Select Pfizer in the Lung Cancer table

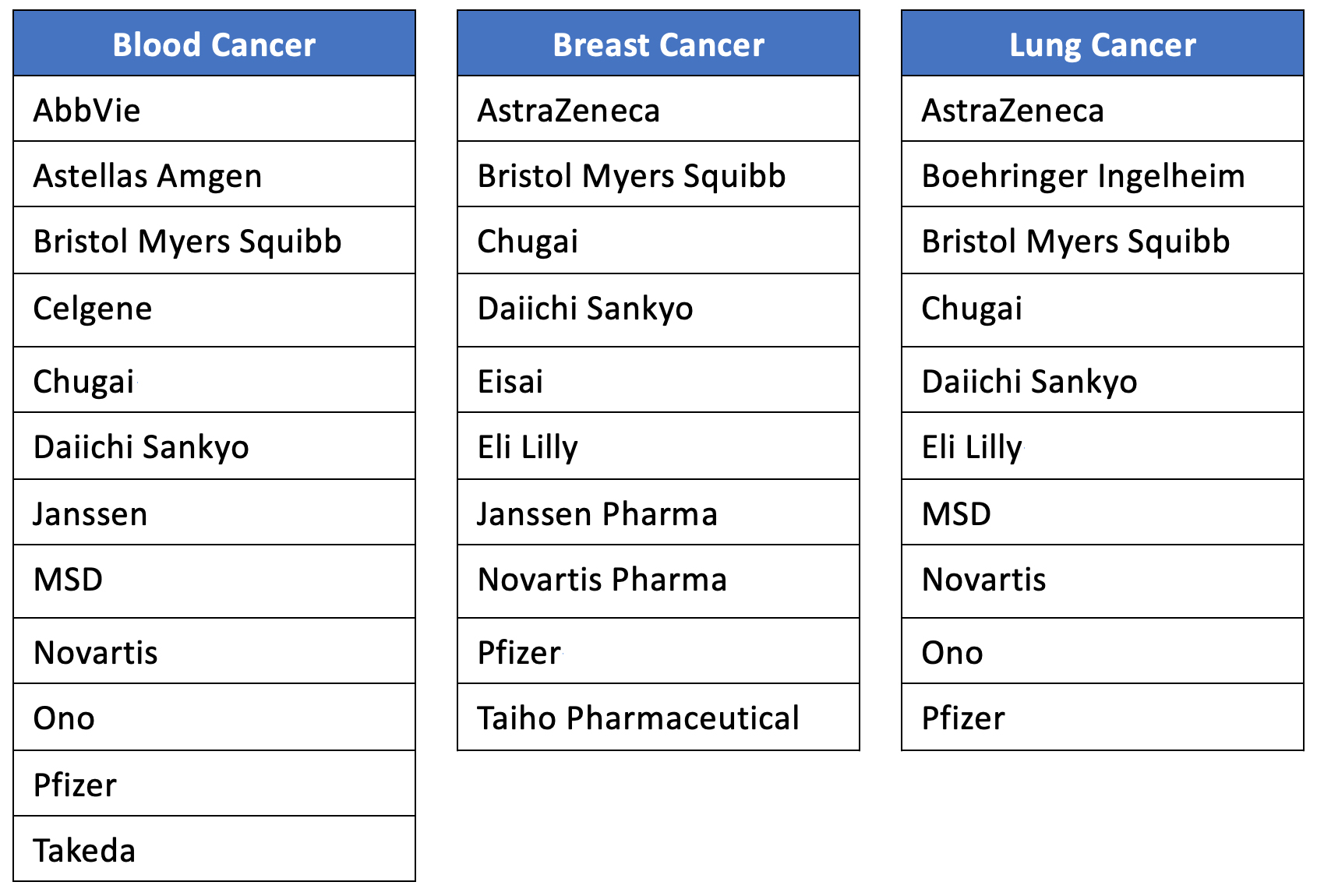(963, 718)
